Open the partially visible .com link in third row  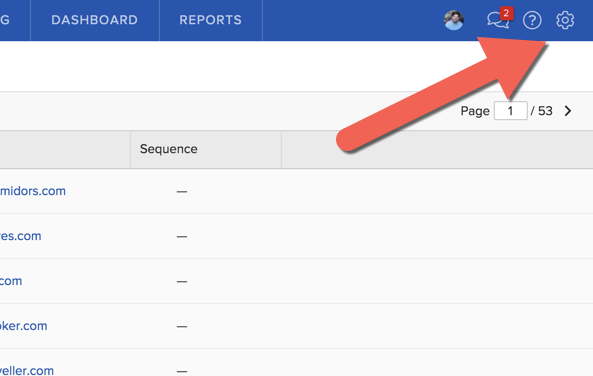pyautogui.click(x=11, y=281)
